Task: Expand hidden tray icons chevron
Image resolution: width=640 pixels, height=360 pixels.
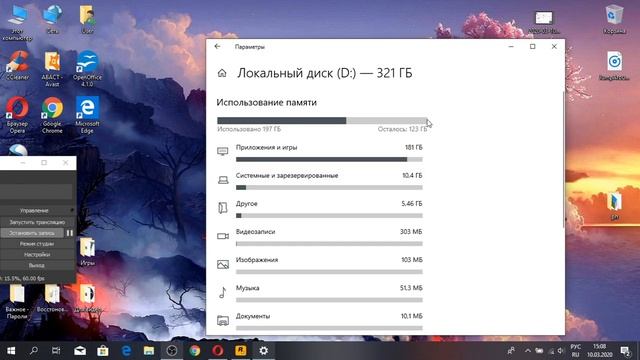Action: tap(528, 351)
